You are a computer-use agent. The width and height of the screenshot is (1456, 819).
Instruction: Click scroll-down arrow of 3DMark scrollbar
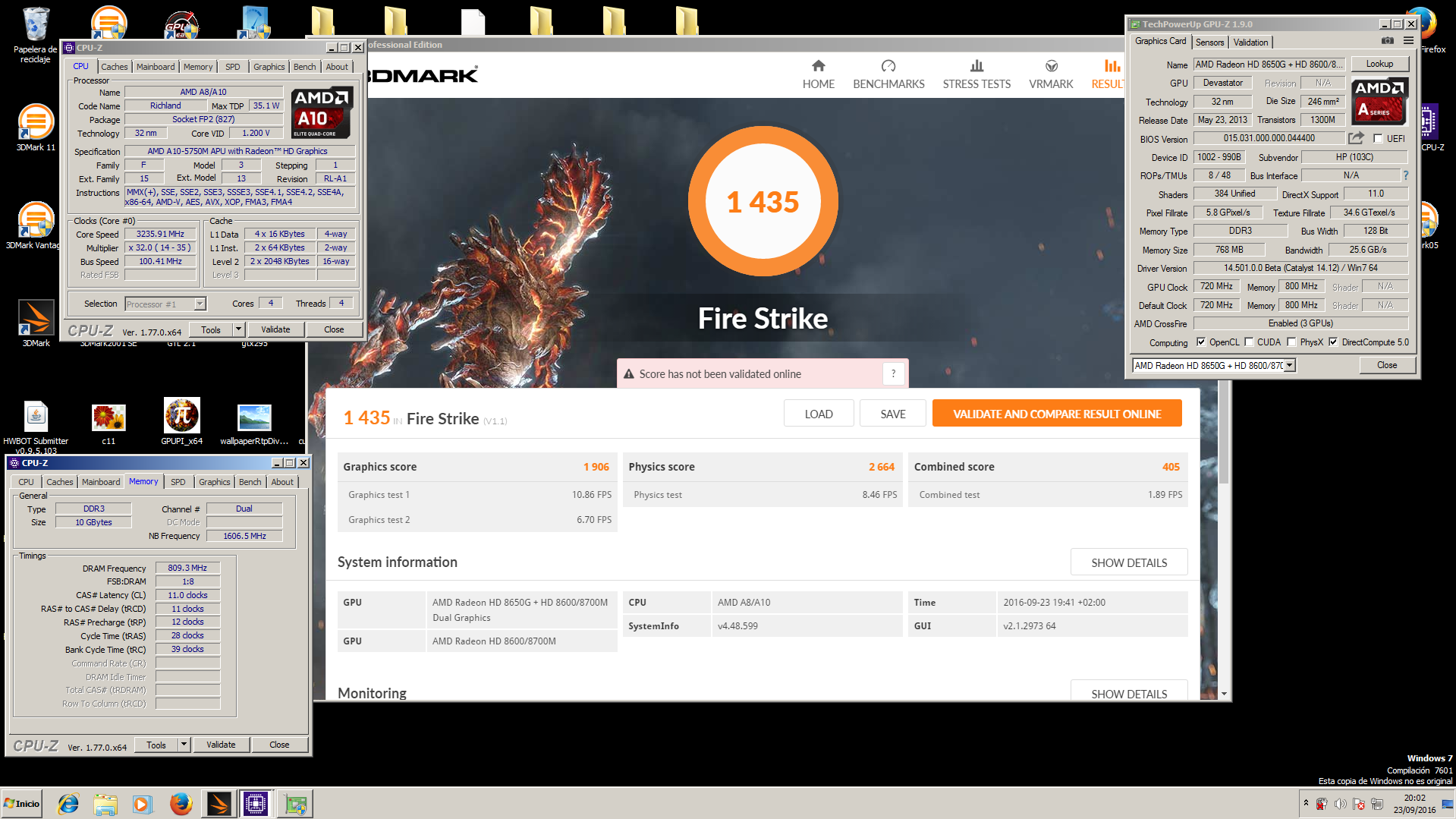click(x=1223, y=693)
